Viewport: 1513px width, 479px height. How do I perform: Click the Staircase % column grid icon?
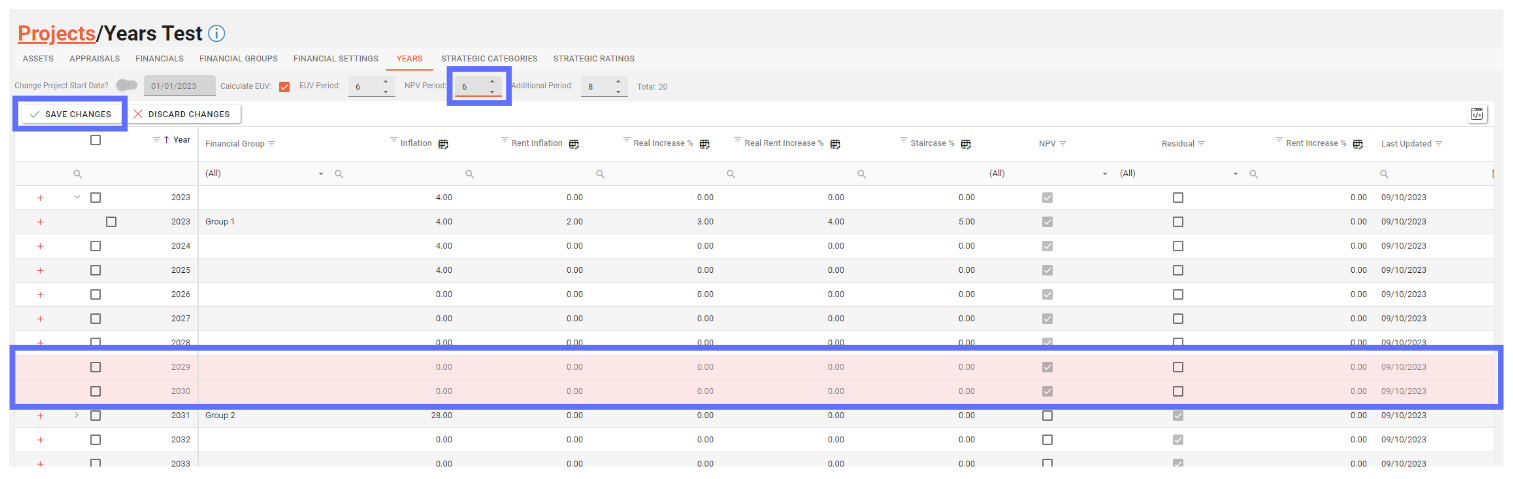point(966,144)
